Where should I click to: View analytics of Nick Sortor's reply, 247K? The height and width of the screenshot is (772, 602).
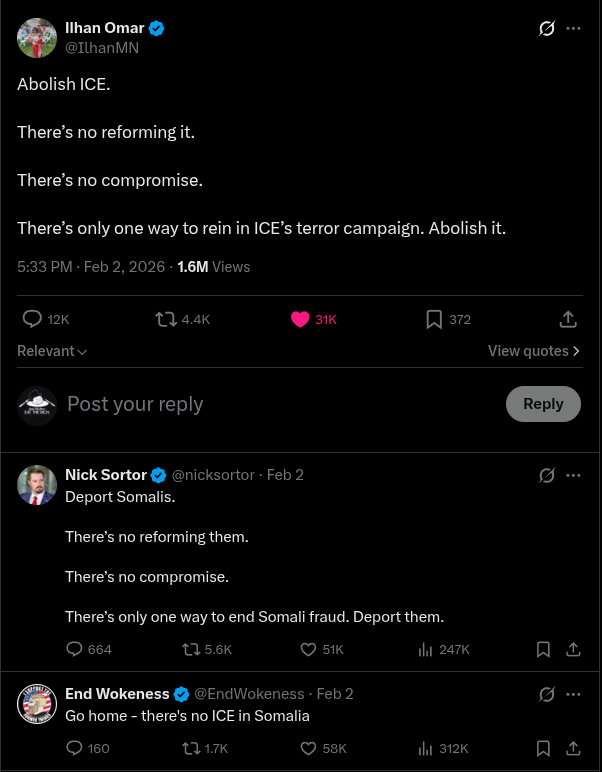click(x=426, y=649)
